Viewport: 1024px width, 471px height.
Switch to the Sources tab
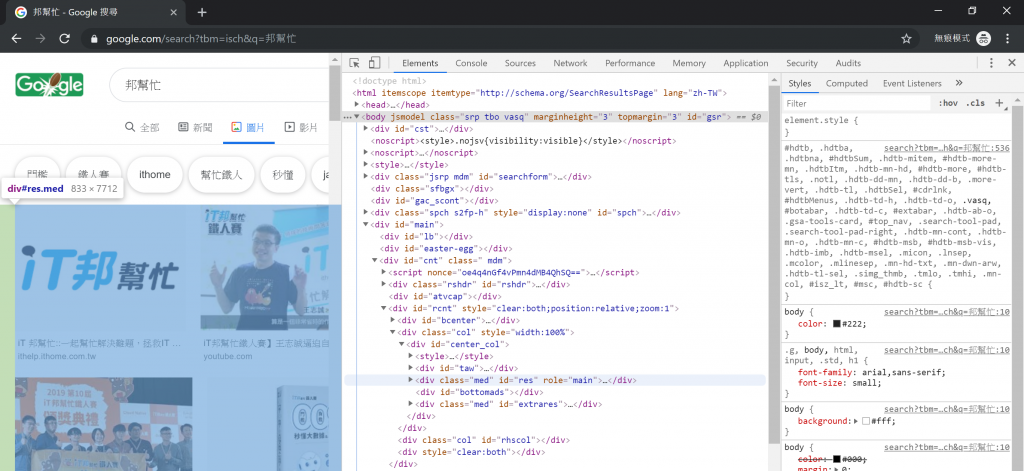click(520, 63)
